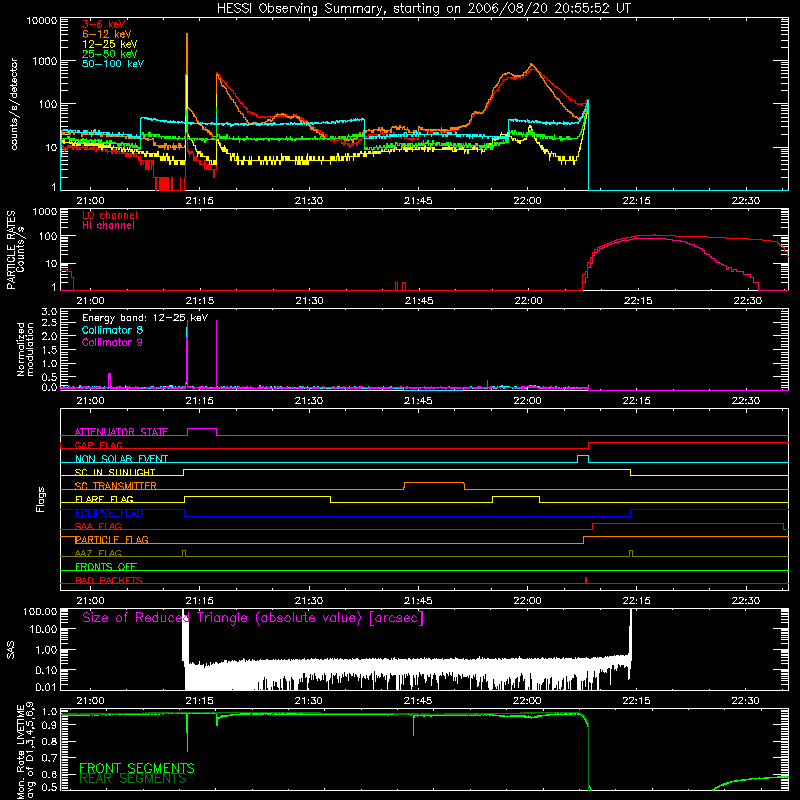This screenshot has height=800, width=800.
Task: Select the cyan 50-100 keV legend label
Action: click(x=113, y=64)
